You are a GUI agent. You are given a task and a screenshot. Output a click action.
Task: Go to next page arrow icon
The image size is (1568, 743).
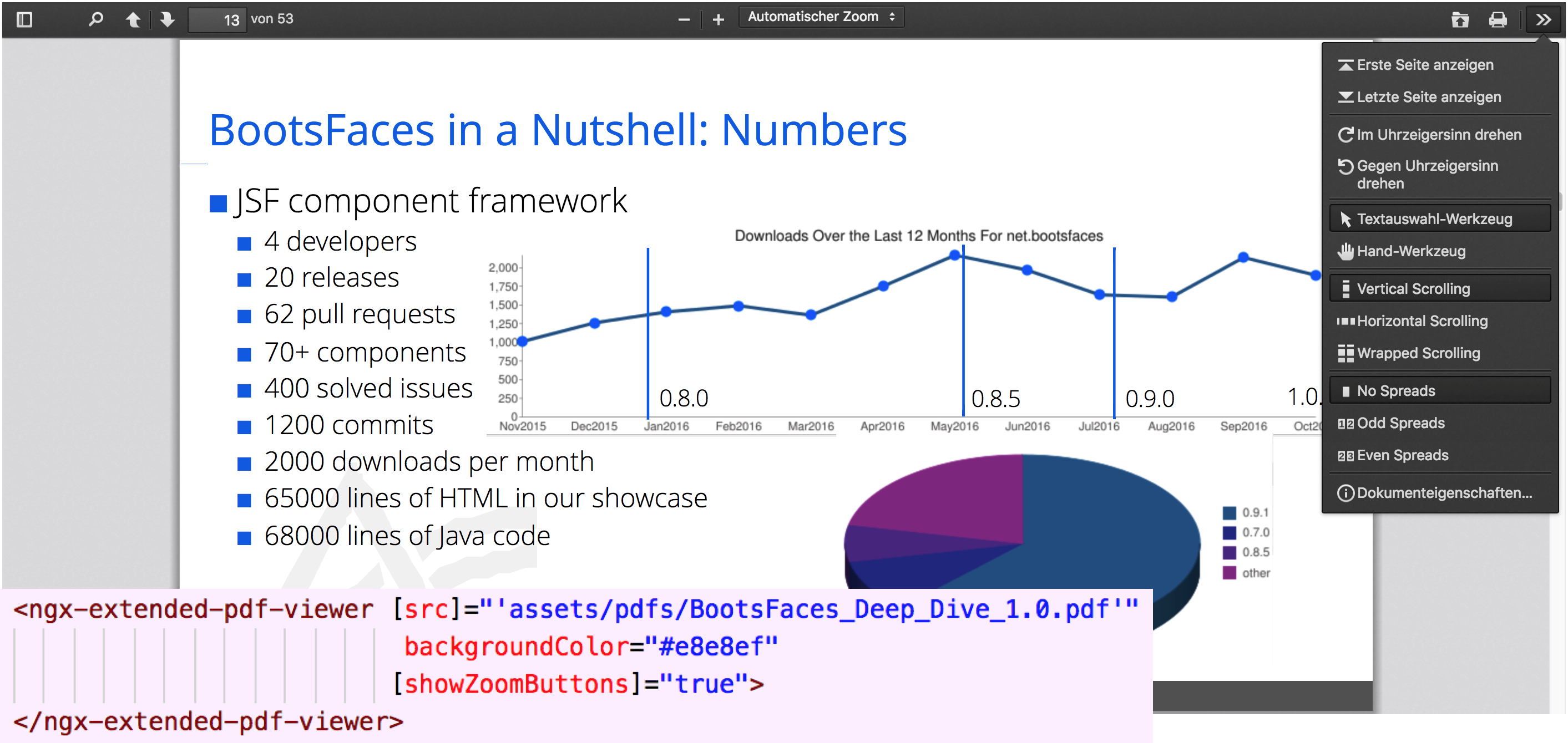click(x=167, y=19)
